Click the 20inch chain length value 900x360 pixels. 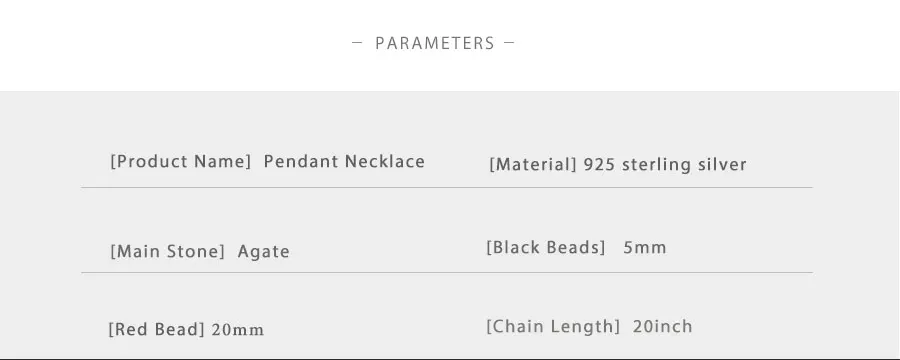coord(663,327)
